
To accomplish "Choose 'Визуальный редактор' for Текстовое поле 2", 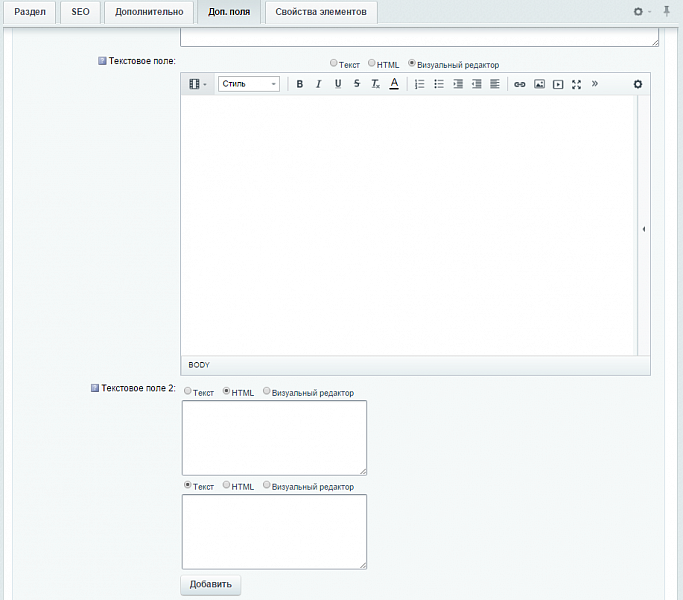I will [267, 392].
